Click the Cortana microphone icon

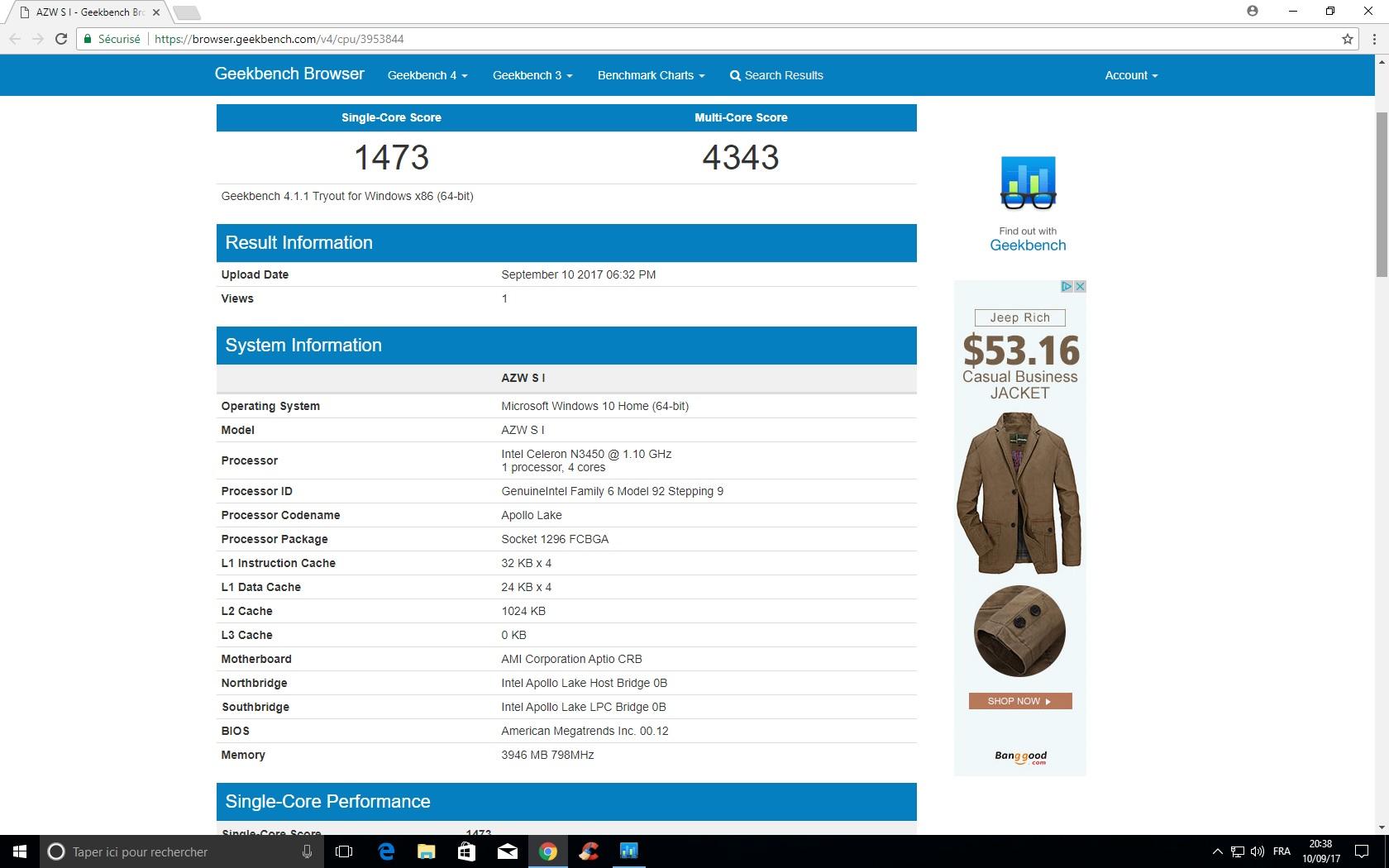pyautogui.click(x=307, y=851)
